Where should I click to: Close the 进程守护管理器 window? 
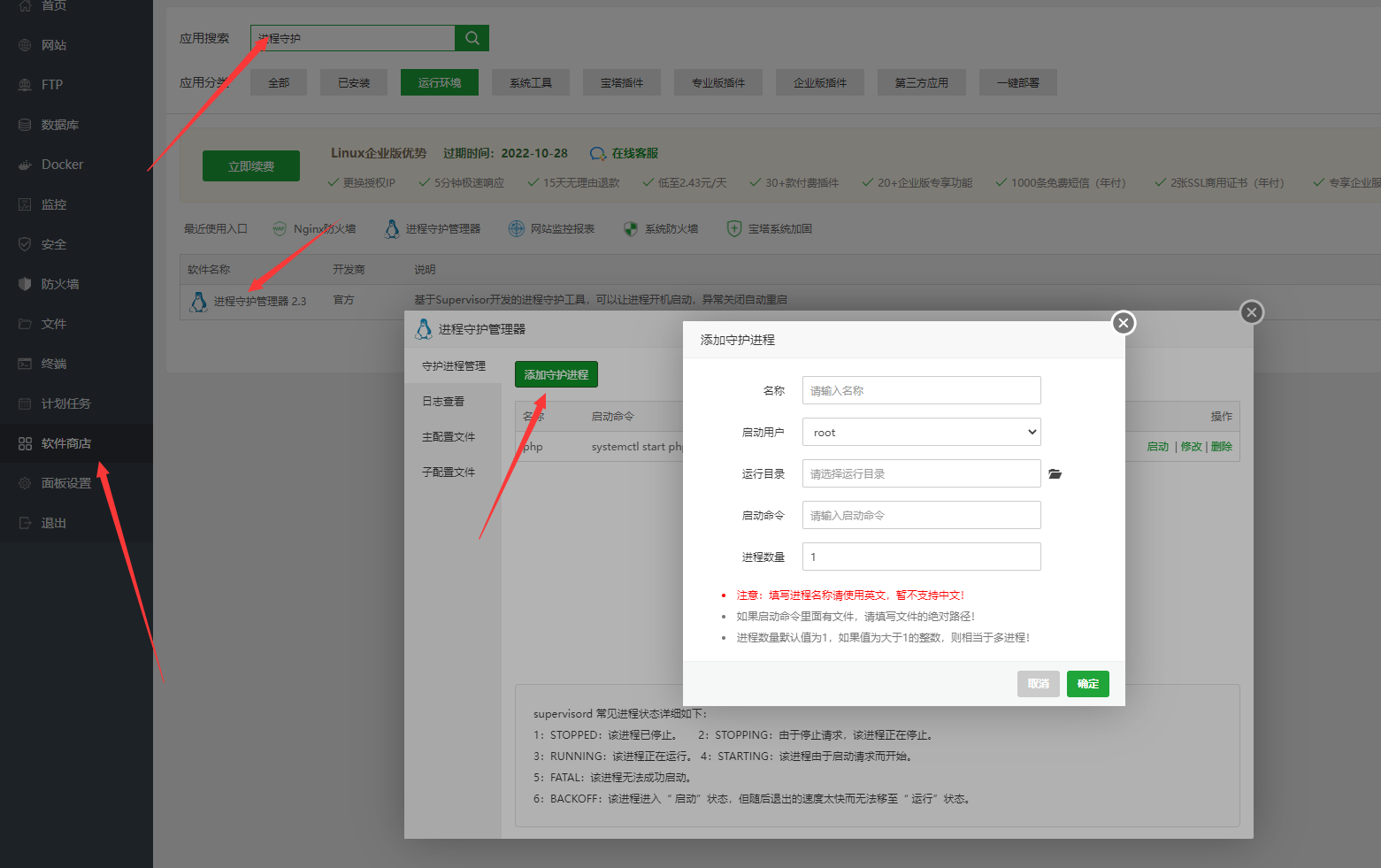pos(1251,312)
